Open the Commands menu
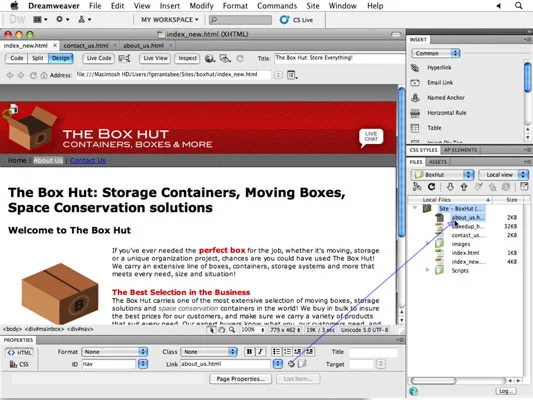533x400 pixels. coord(277,6)
